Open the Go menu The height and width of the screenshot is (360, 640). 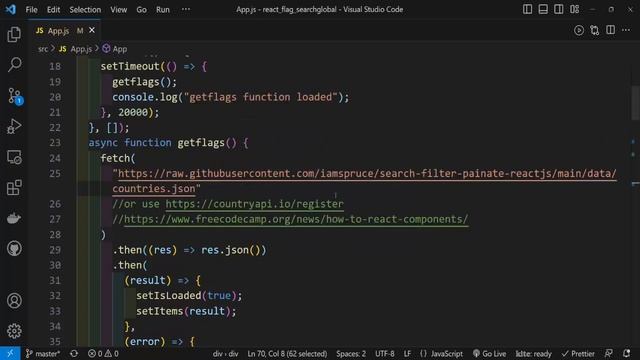pyautogui.click(x=141, y=9)
